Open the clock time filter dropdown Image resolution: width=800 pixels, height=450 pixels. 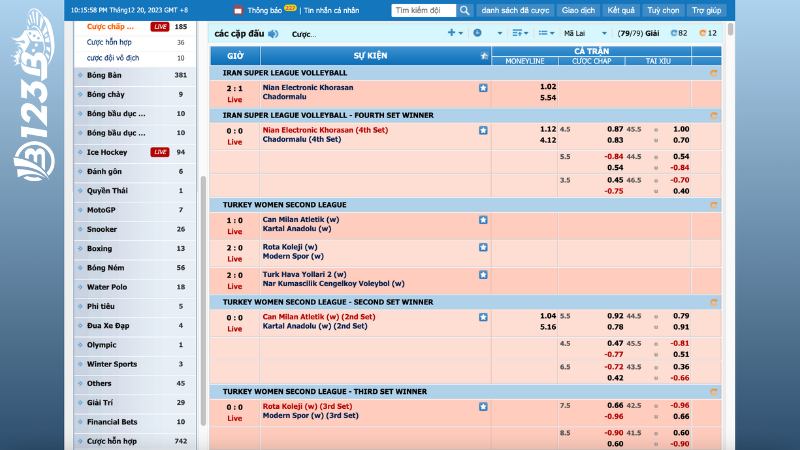(x=479, y=33)
